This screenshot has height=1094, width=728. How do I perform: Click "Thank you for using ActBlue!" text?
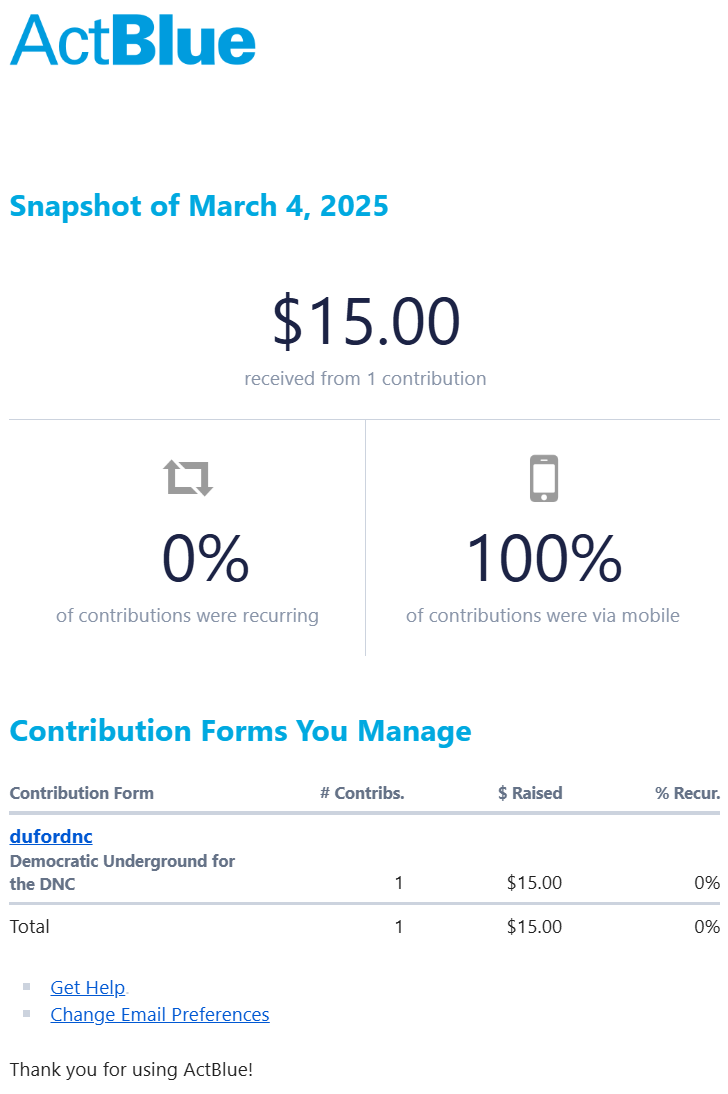pos(131,1069)
